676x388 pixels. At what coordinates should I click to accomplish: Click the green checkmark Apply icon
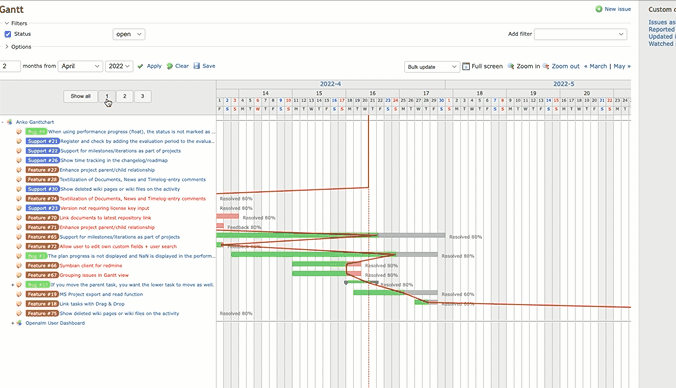[140, 66]
